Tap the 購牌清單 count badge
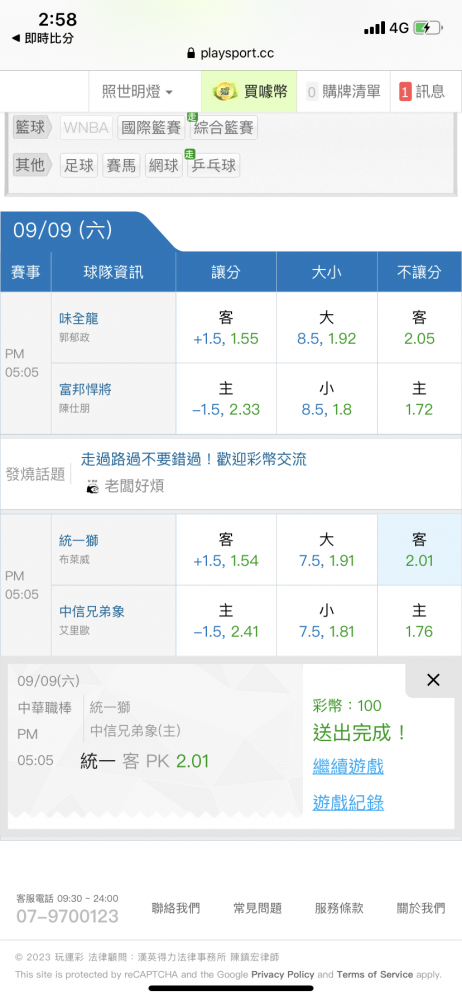Image resolution: width=462 pixels, height=1000 pixels. coord(312,92)
